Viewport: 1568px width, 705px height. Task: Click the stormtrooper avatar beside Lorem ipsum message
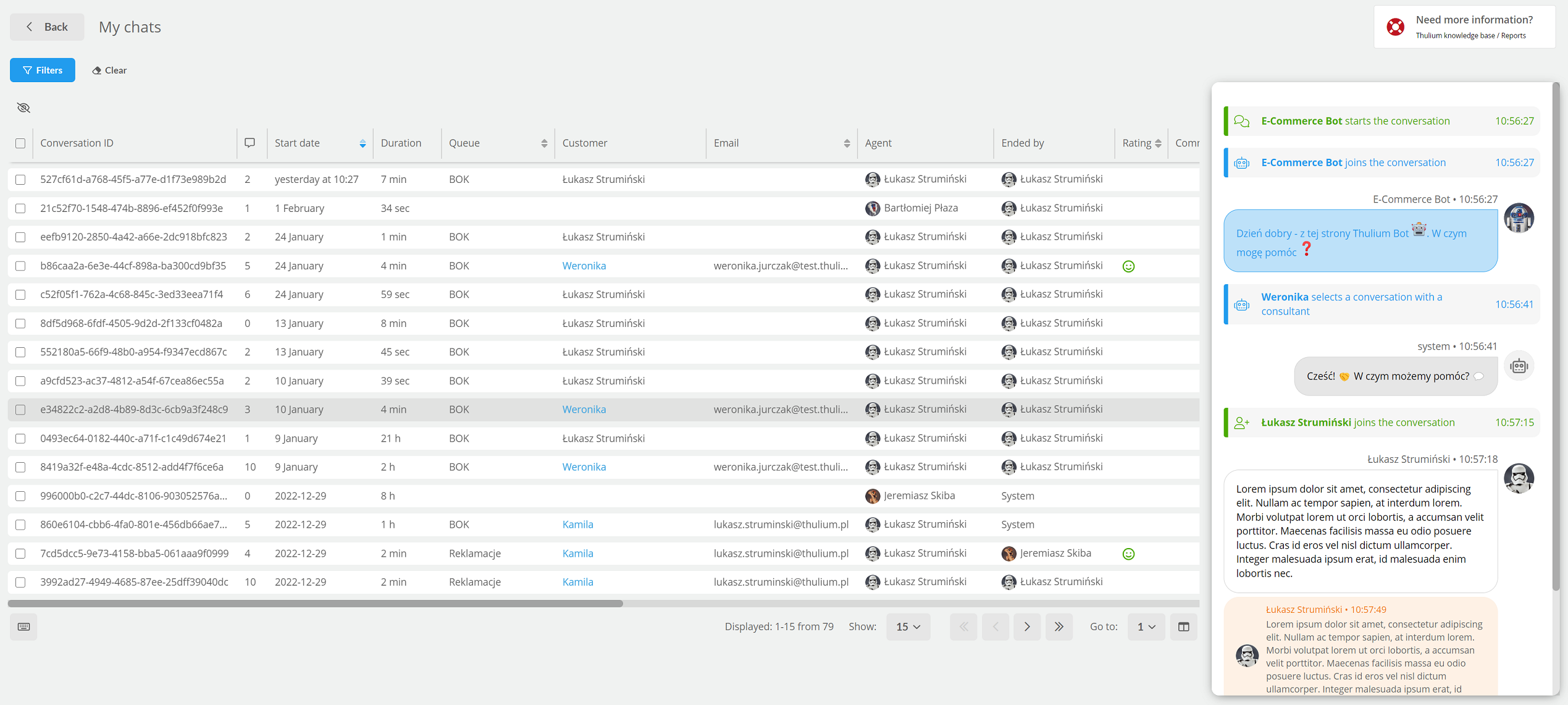click(x=1518, y=478)
